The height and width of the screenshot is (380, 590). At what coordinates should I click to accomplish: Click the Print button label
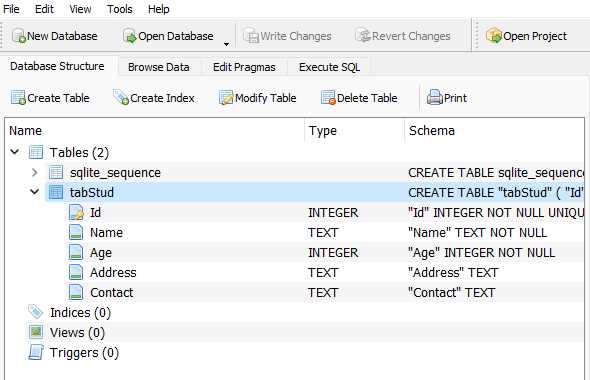(x=455, y=98)
